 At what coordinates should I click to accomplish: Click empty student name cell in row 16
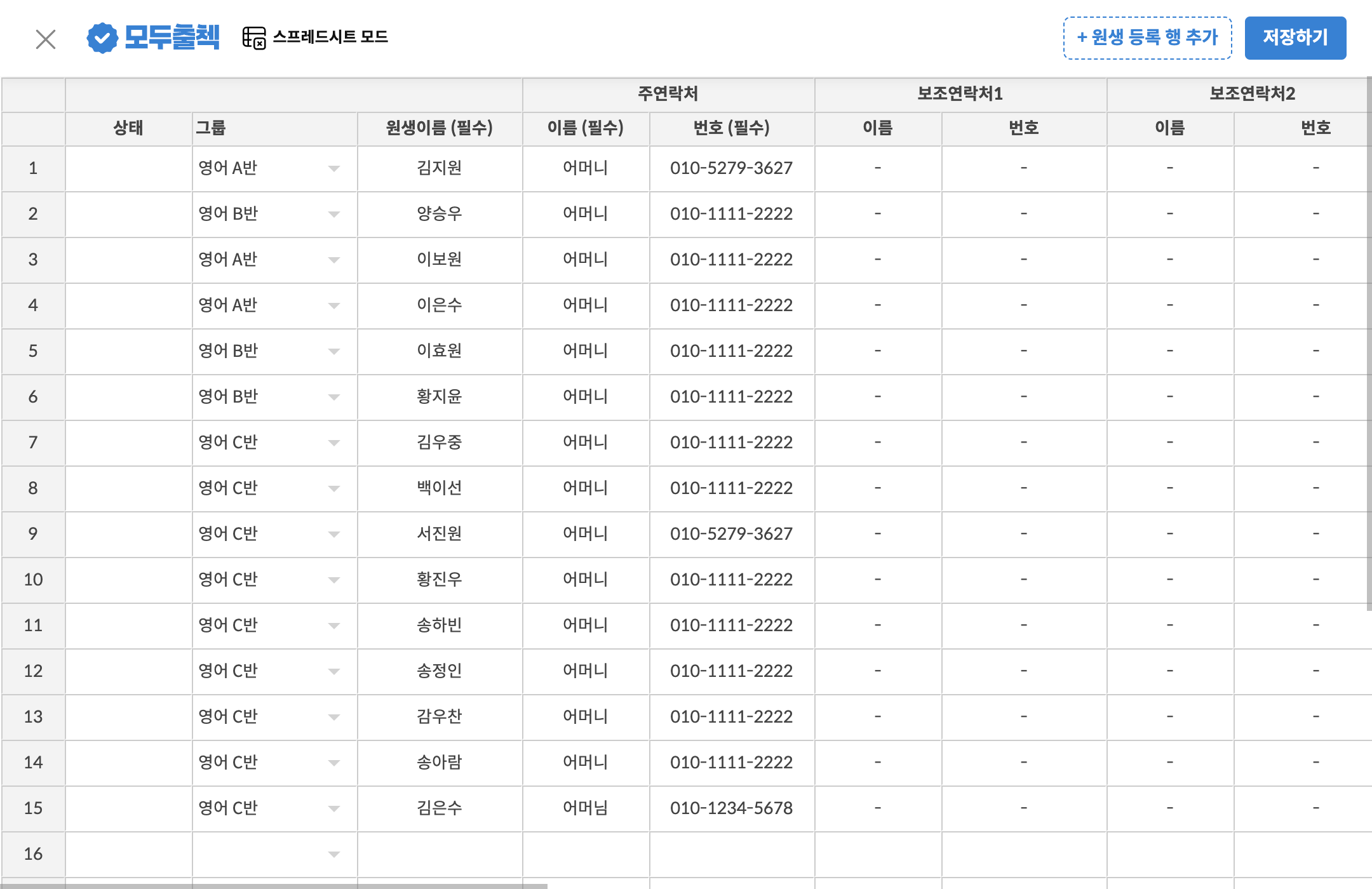[x=440, y=854]
